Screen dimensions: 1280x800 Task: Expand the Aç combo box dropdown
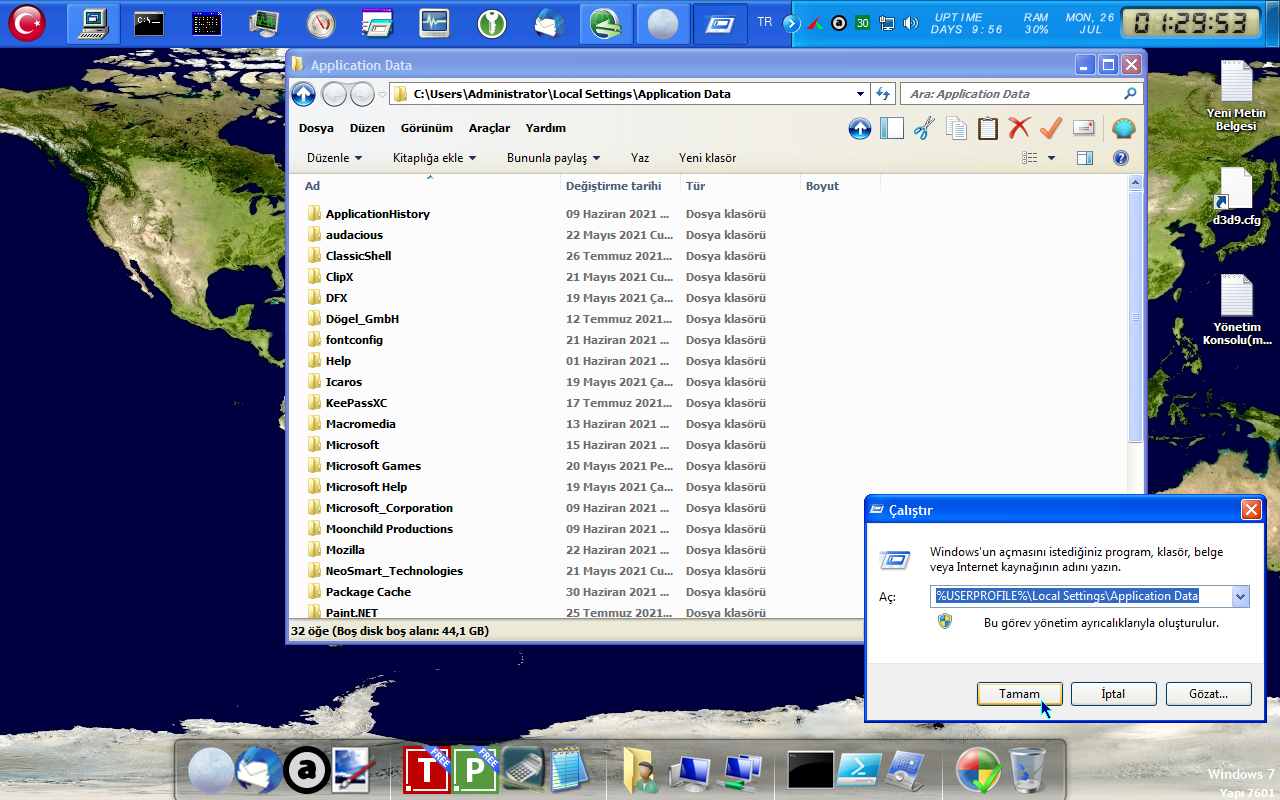coord(1241,596)
